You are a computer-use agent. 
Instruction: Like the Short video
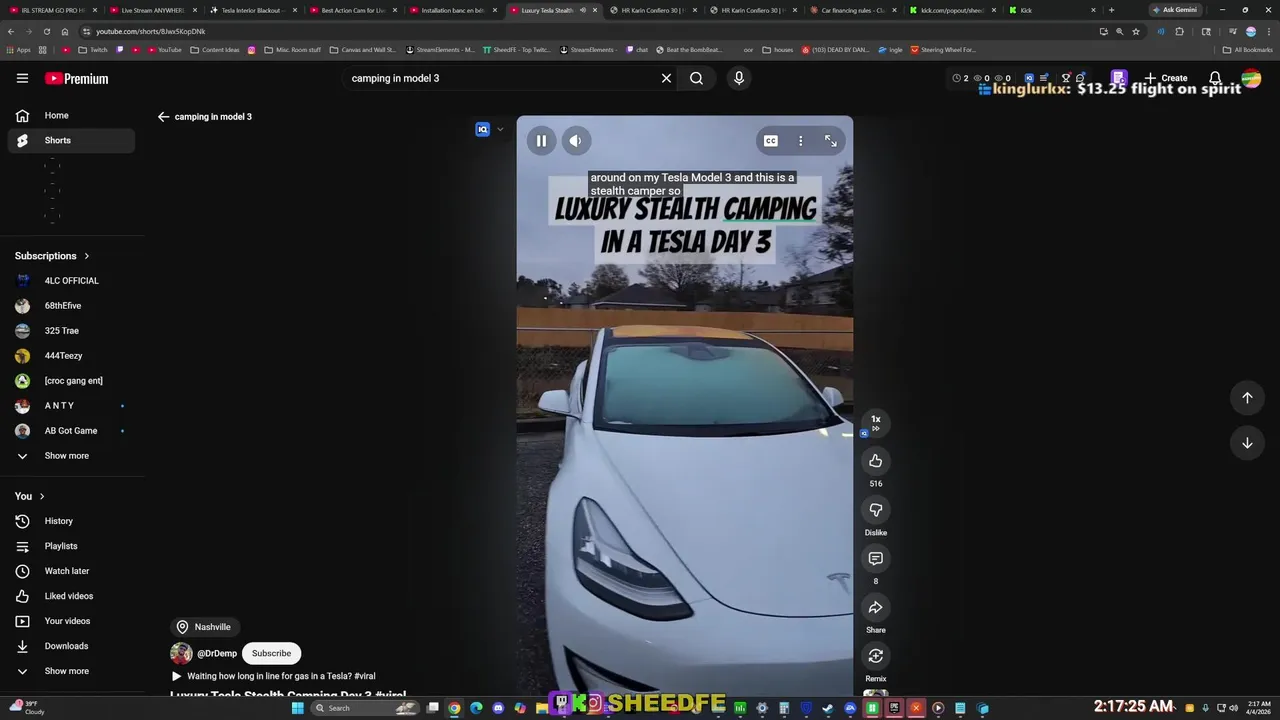coord(875,461)
